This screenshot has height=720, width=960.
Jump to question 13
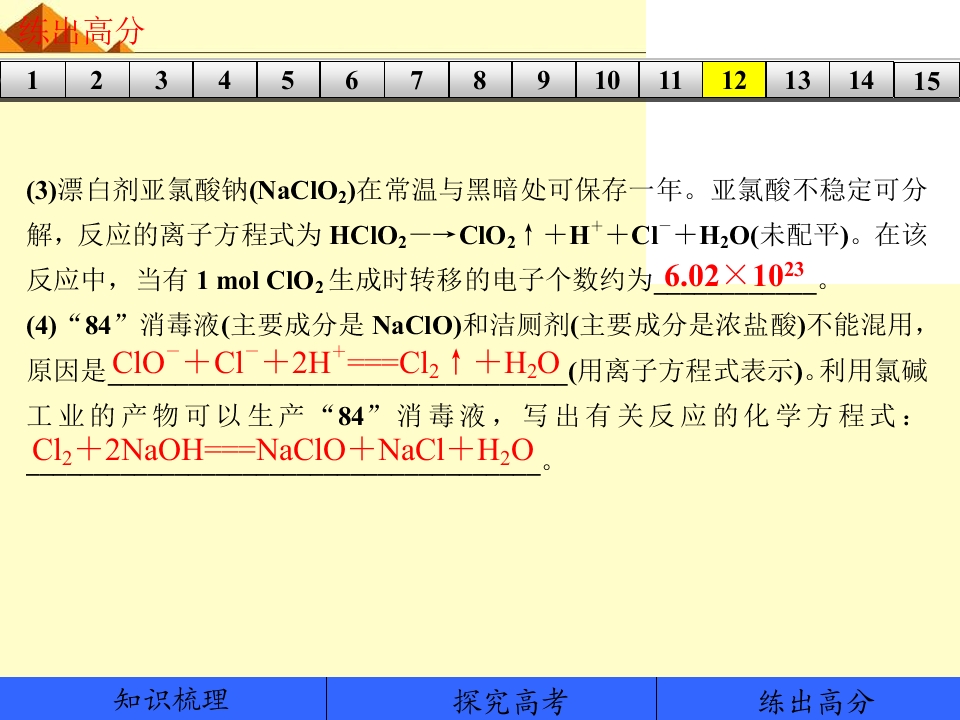(x=798, y=80)
